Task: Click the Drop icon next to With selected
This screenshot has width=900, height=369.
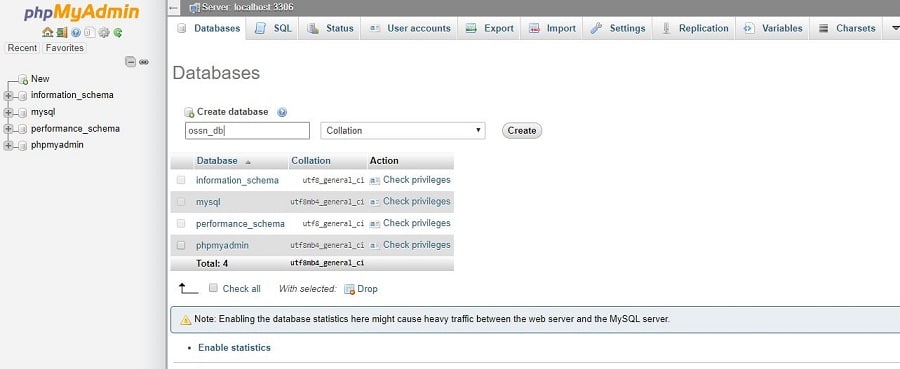Action: [349, 289]
